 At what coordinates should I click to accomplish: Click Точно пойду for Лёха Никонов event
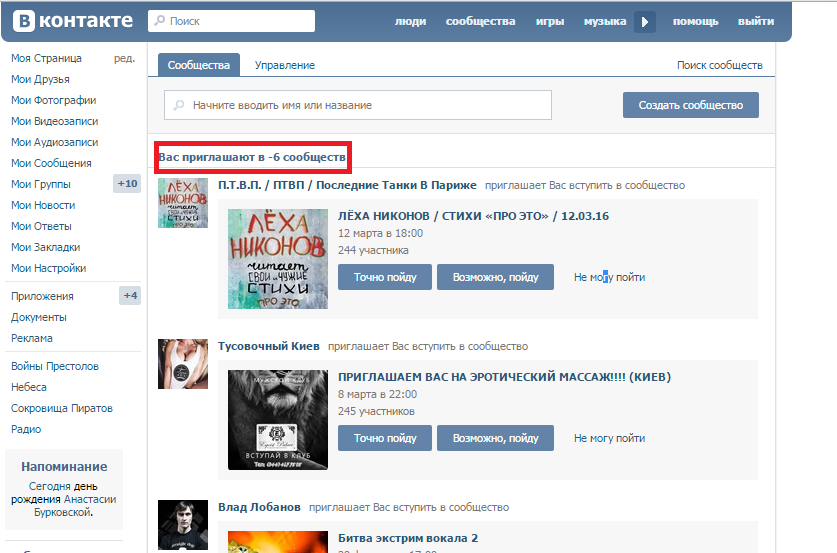385,277
